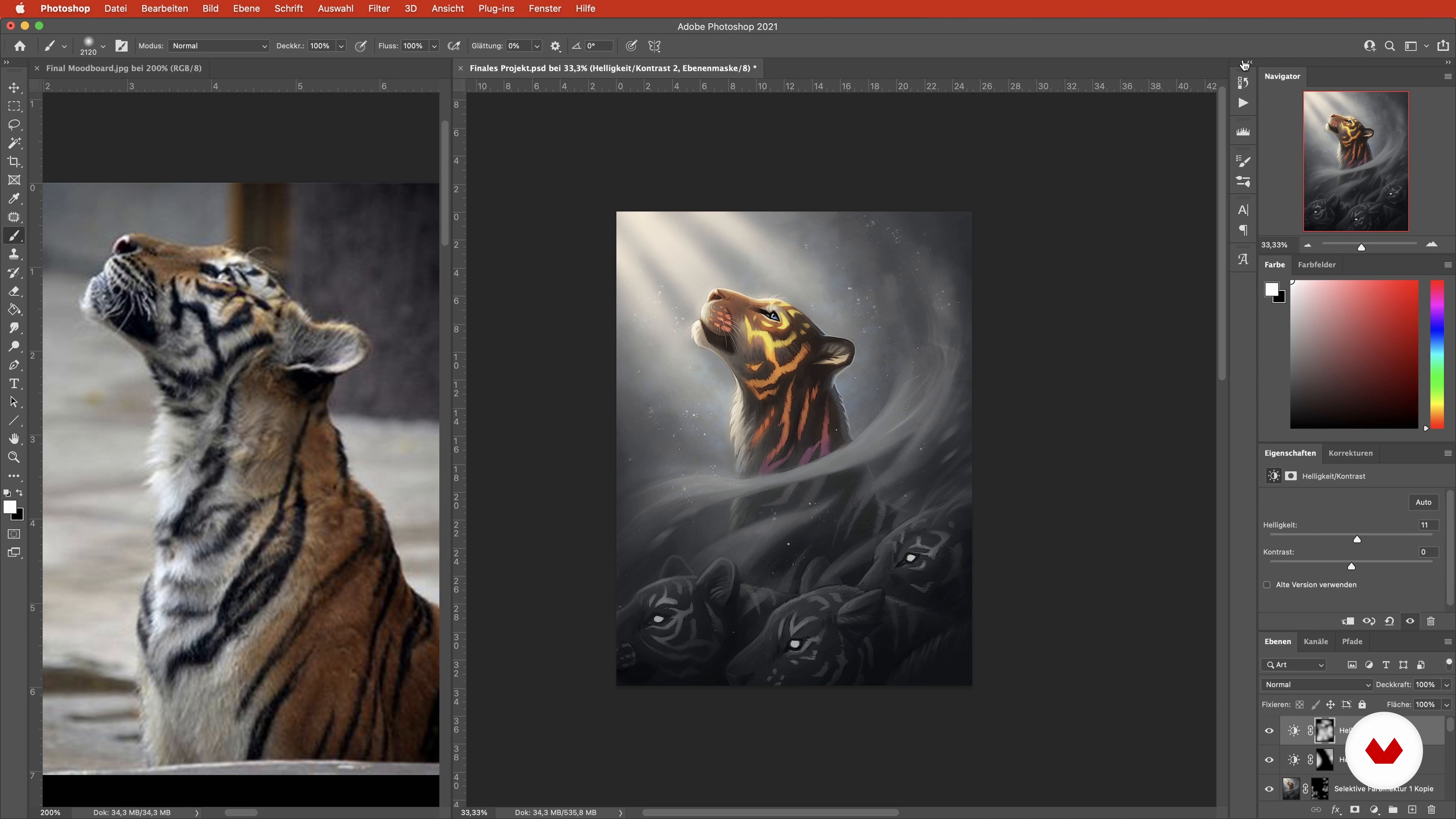The image size is (1456, 819).
Task: Open the Fluss flow dropdown arrow
Action: click(x=434, y=46)
